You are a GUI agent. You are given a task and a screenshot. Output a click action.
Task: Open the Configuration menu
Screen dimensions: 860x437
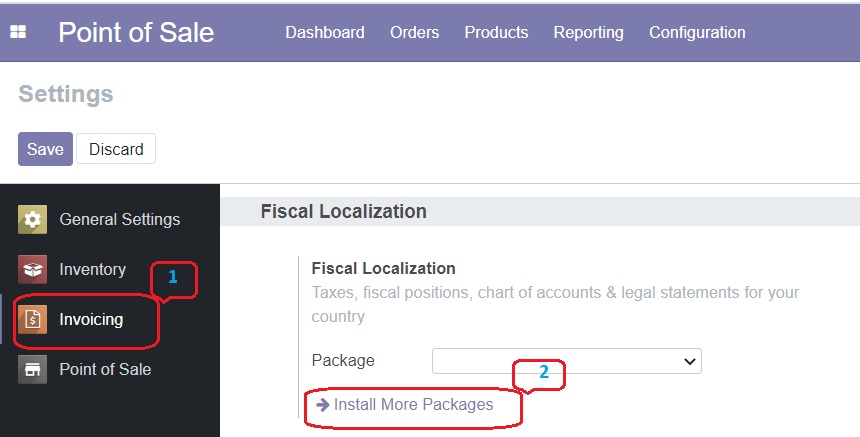click(697, 33)
